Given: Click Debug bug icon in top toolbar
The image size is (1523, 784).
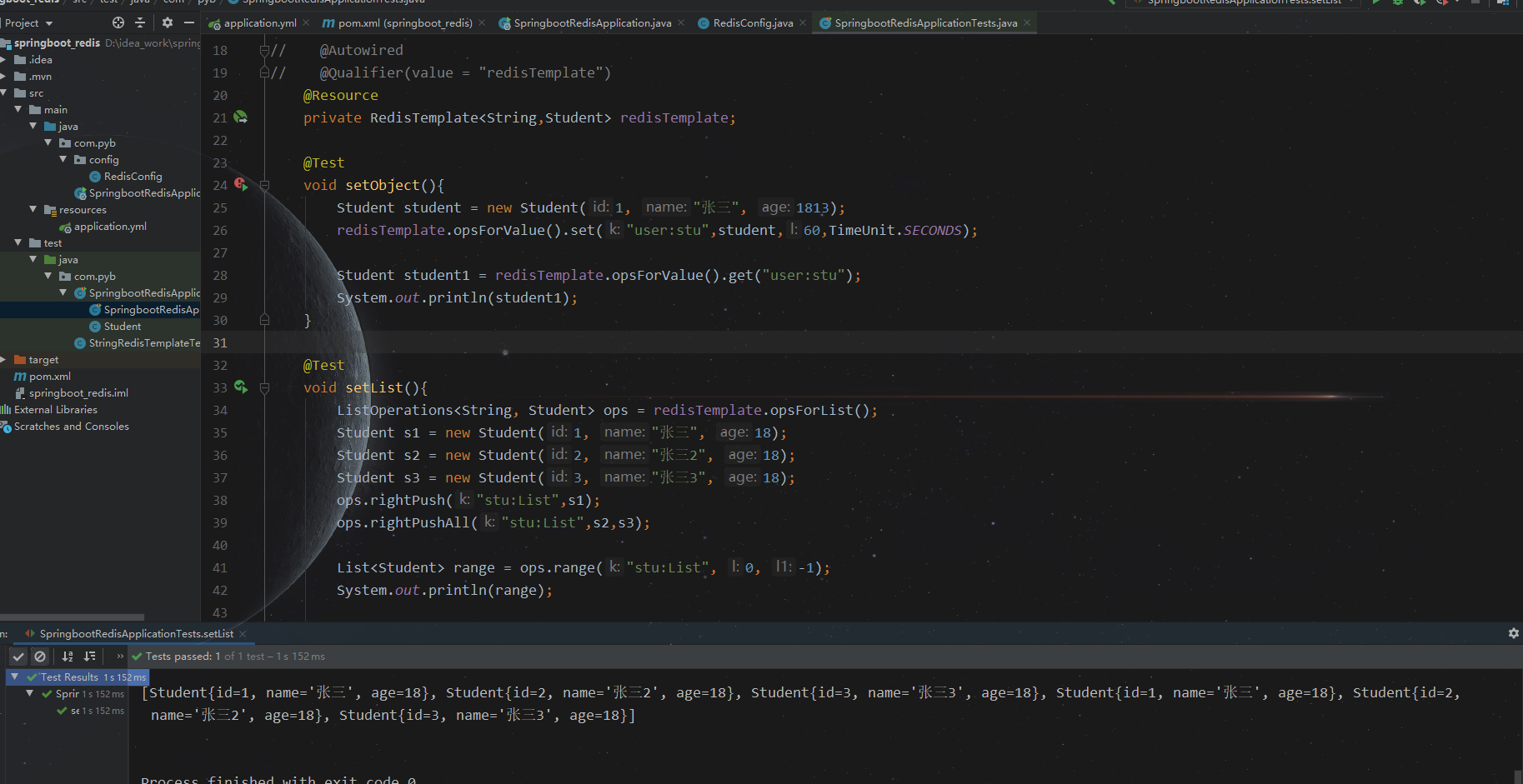Looking at the screenshot, I should (x=1398, y=2).
